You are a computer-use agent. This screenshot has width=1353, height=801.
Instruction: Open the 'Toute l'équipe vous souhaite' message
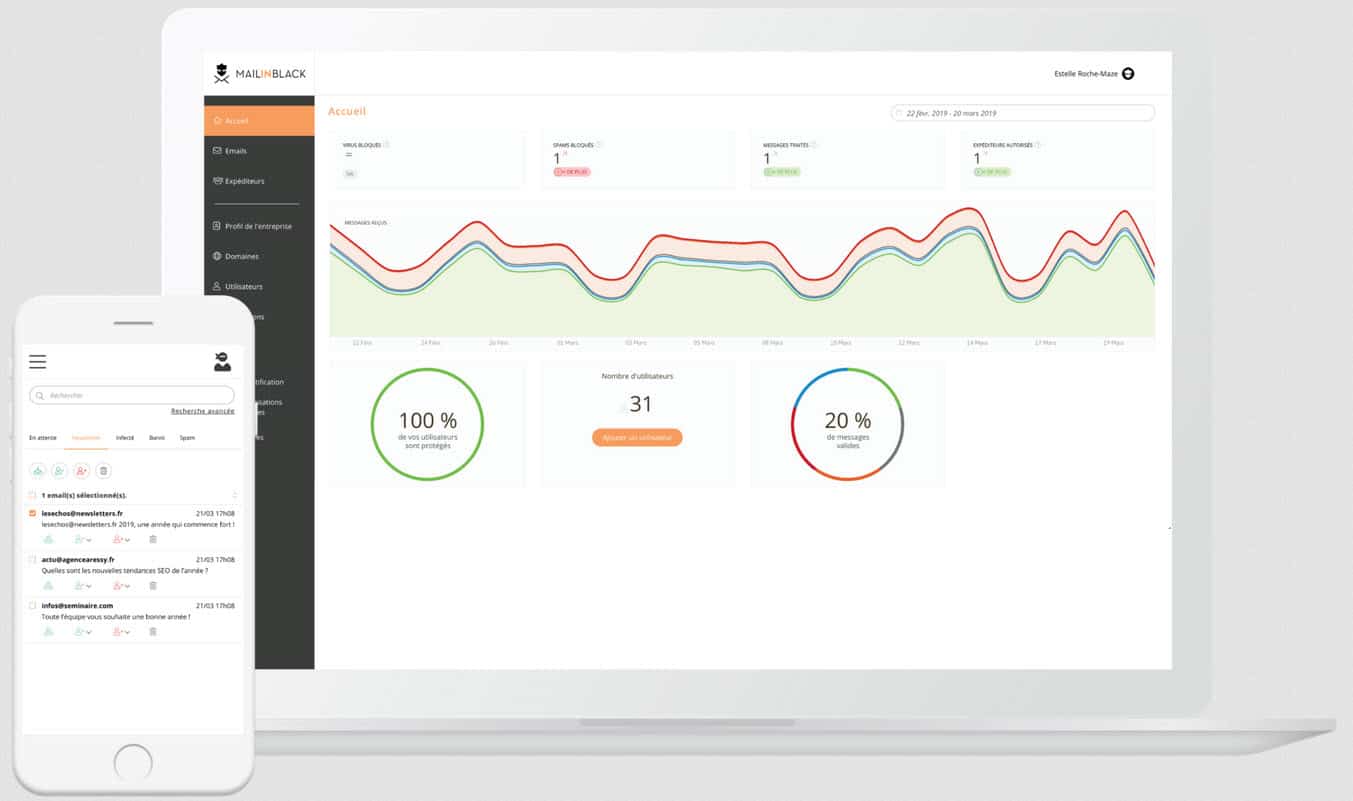(115, 616)
